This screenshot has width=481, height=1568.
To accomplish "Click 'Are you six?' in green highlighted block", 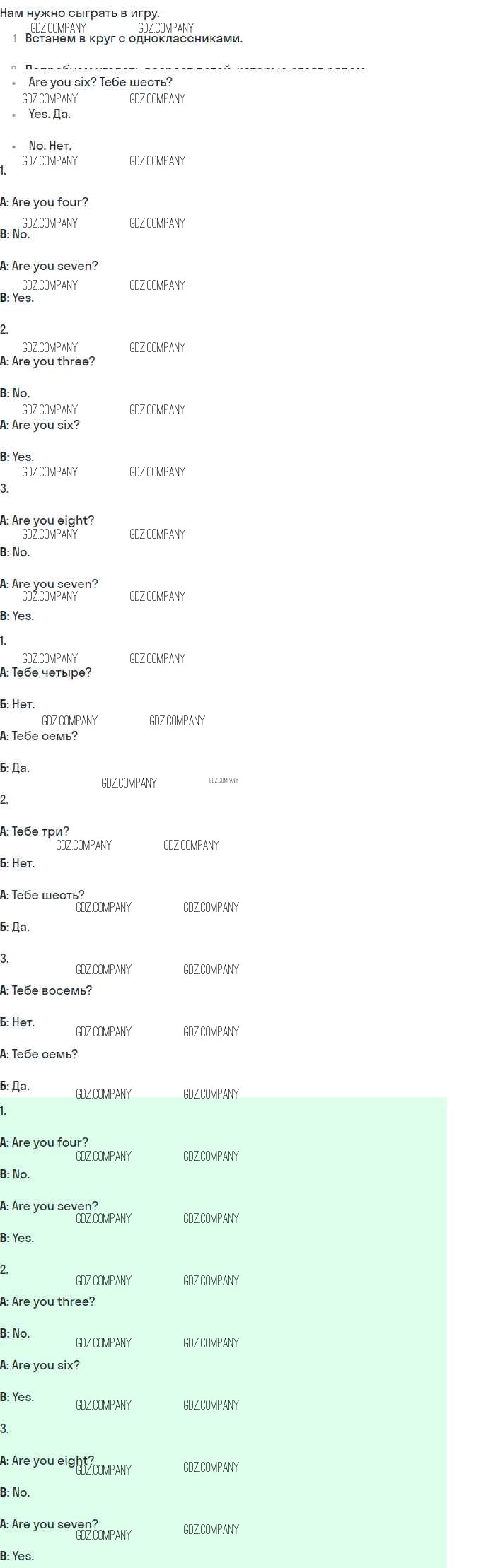I will coord(46,1365).
